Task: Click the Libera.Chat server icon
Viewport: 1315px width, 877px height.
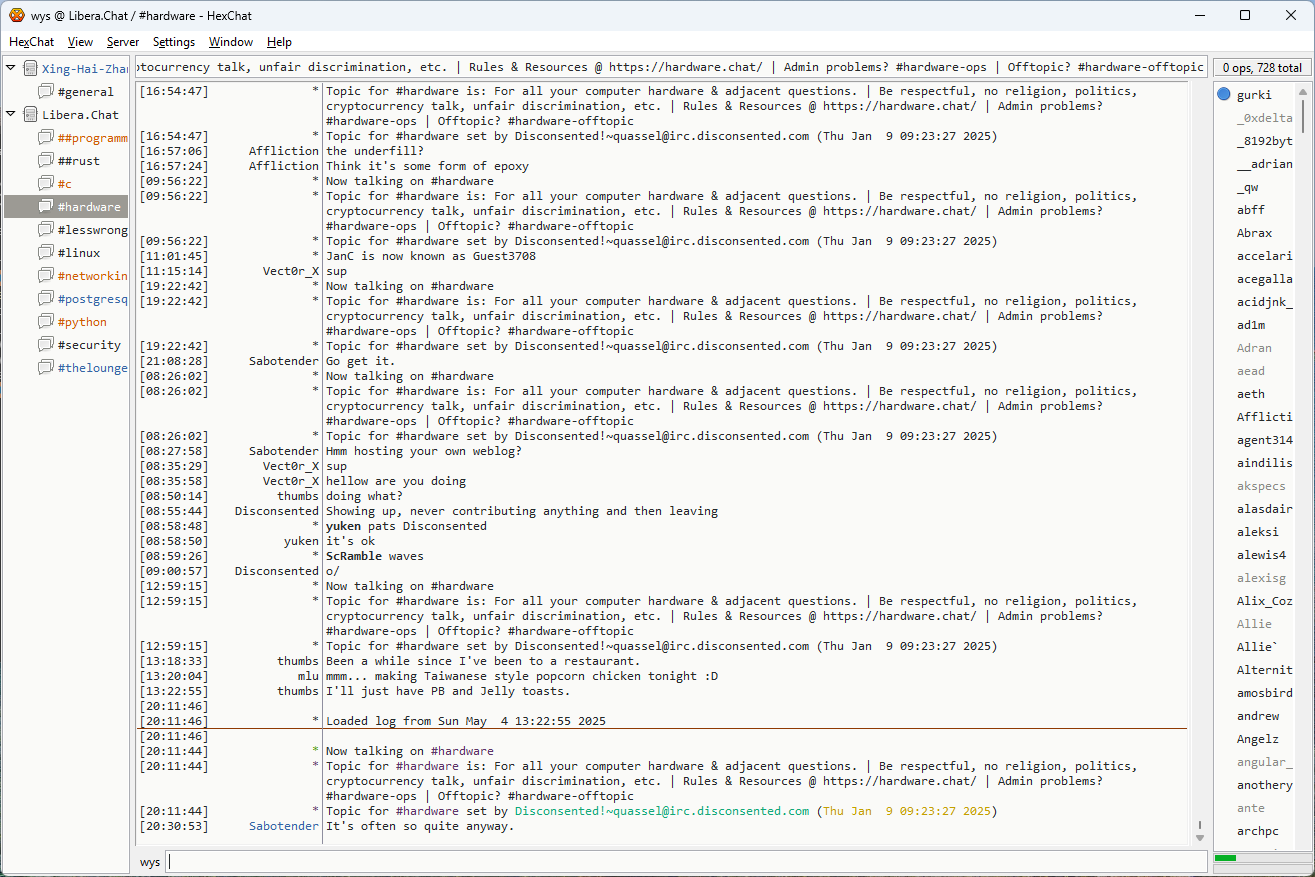Action: 30,115
